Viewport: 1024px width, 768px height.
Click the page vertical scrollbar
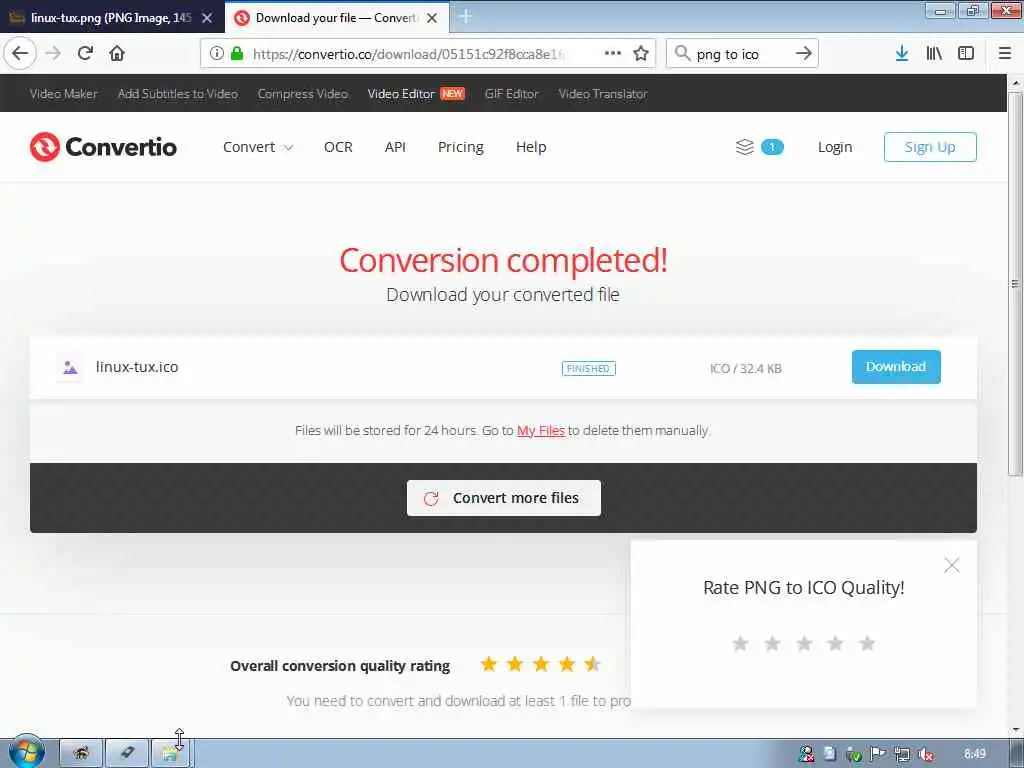click(1015, 283)
